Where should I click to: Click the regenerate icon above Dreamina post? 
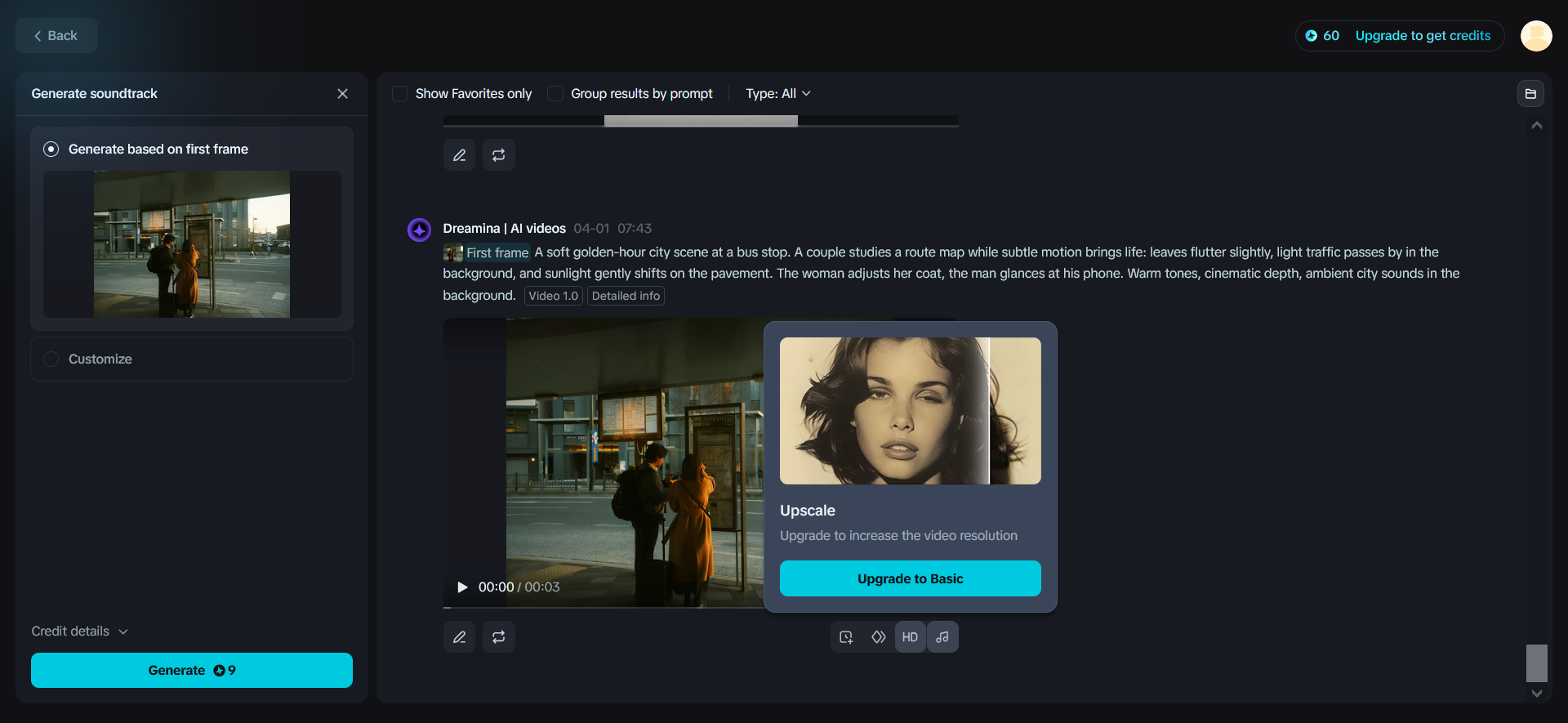[x=499, y=155]
